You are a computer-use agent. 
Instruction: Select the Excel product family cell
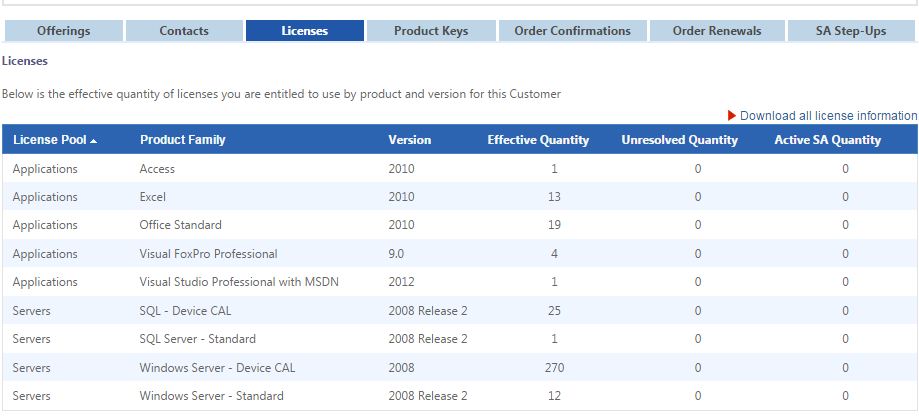click(152, 197)
